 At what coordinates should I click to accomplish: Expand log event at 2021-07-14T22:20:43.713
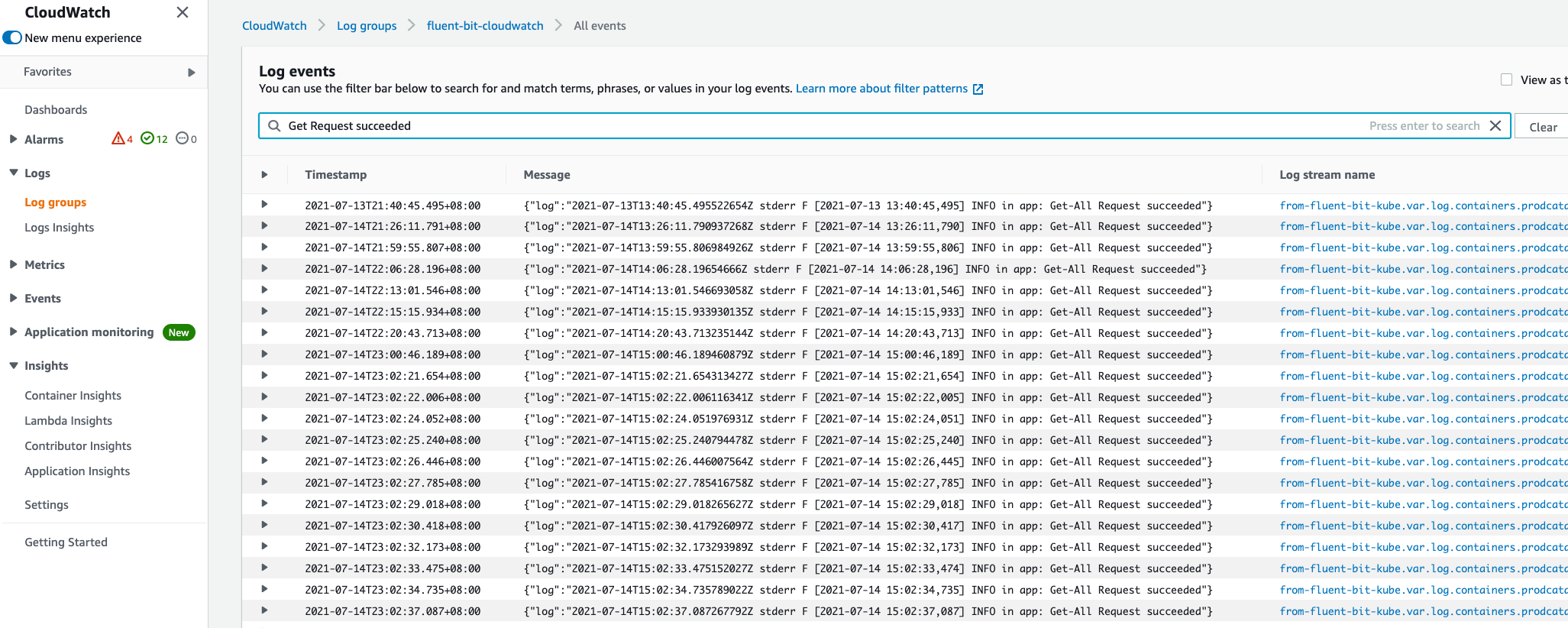click(x=264, y=332)
